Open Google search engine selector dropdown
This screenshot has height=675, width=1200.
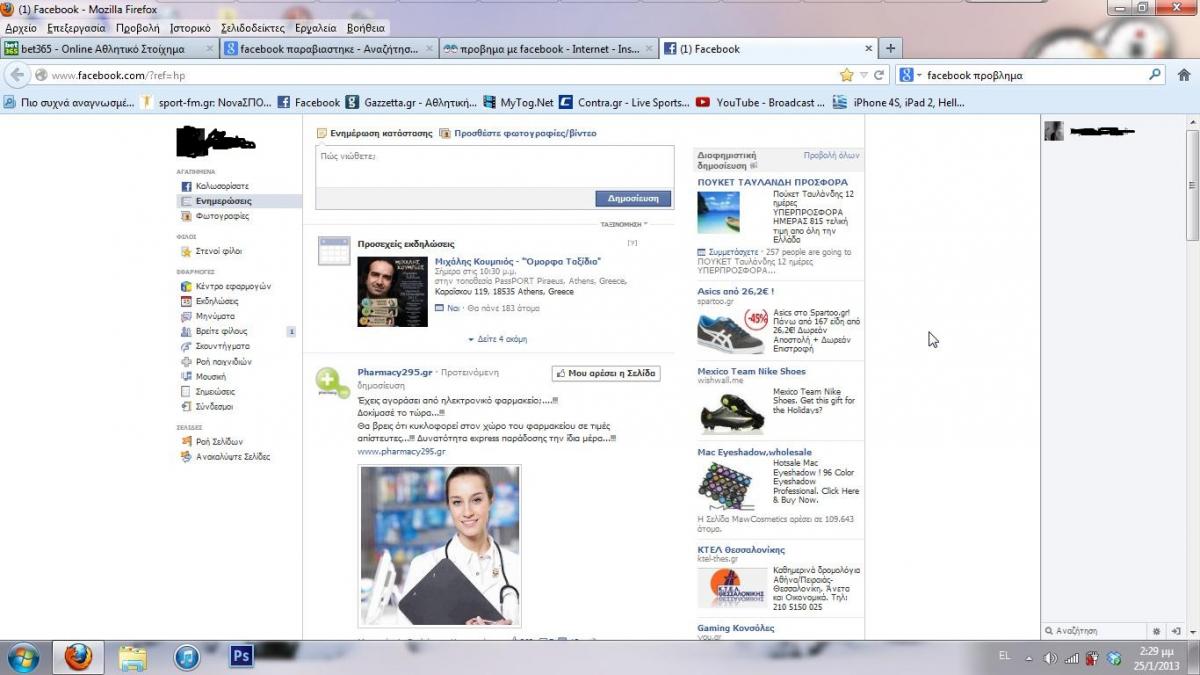908,75
